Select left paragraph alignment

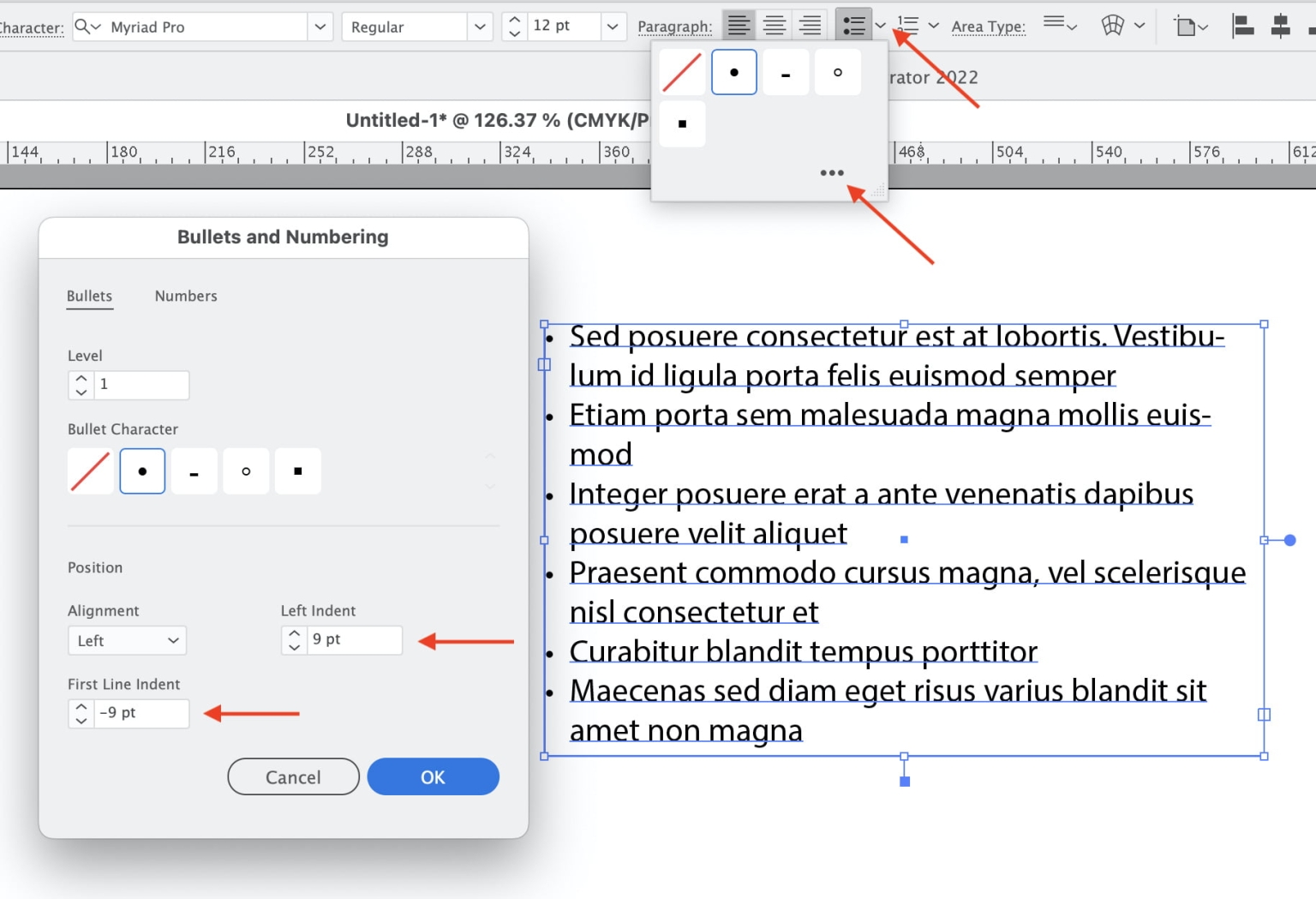pyautogui.click(x=738, y=25)
